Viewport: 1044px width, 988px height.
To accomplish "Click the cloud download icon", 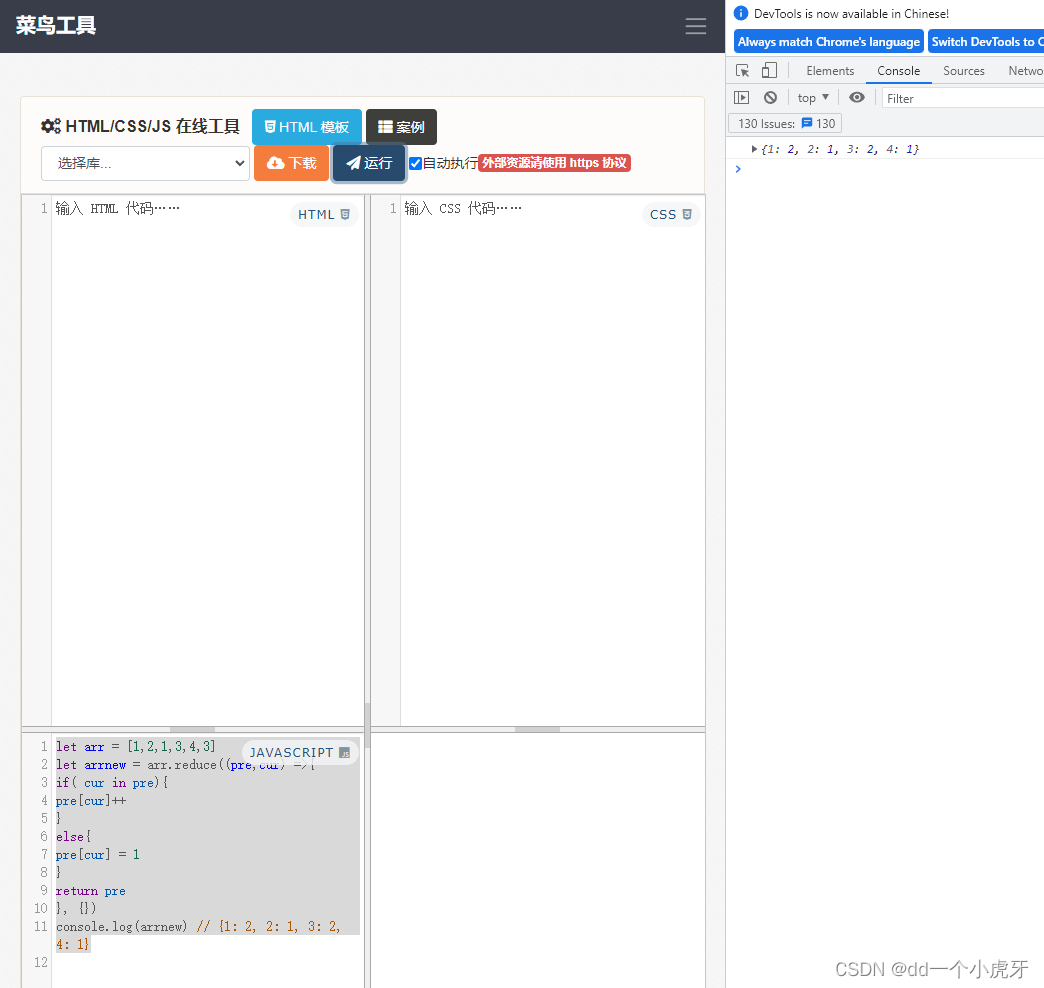I will tap(276, 163).
